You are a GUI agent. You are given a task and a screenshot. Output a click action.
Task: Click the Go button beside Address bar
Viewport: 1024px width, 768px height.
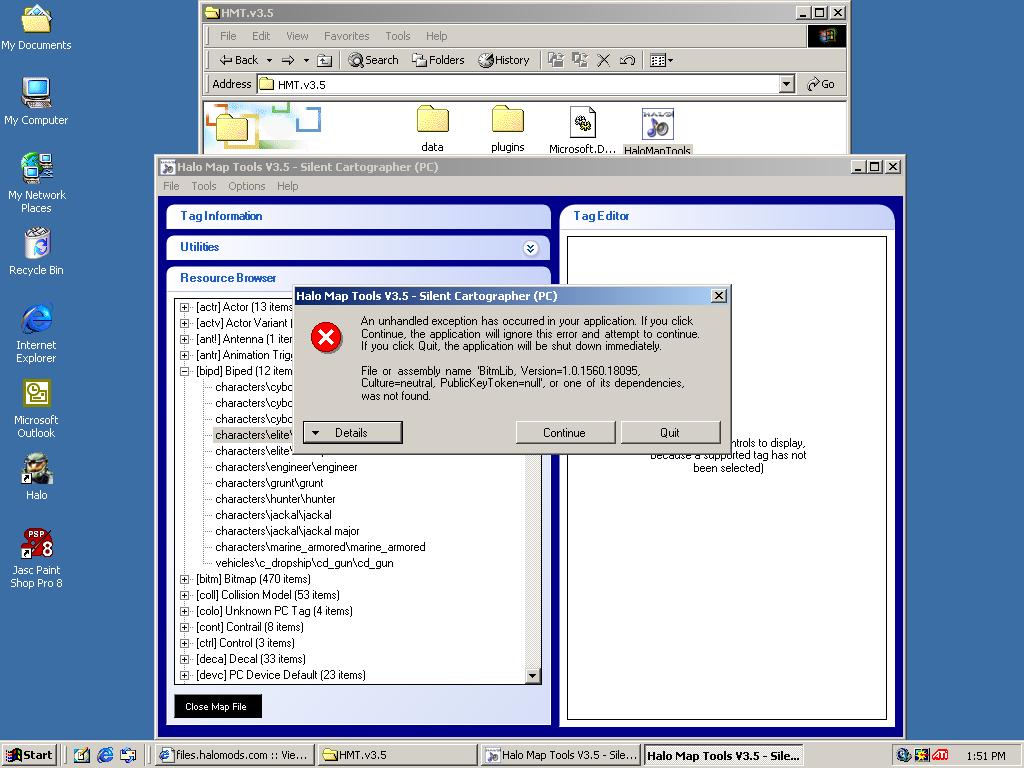822,84
